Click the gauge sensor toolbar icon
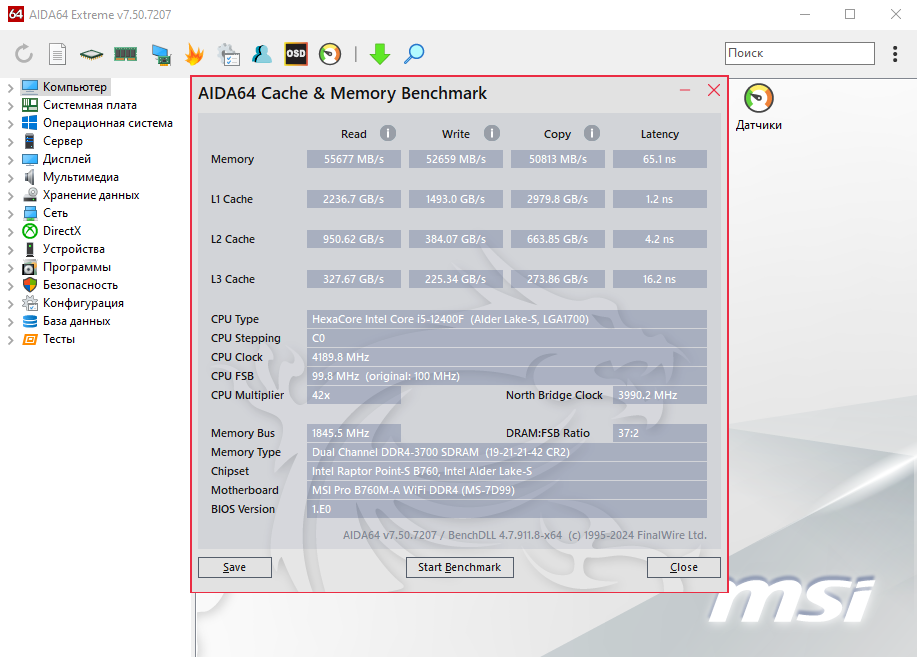This screenshot has width=917, height=657. pyautogui.click(x=330, y=54)
